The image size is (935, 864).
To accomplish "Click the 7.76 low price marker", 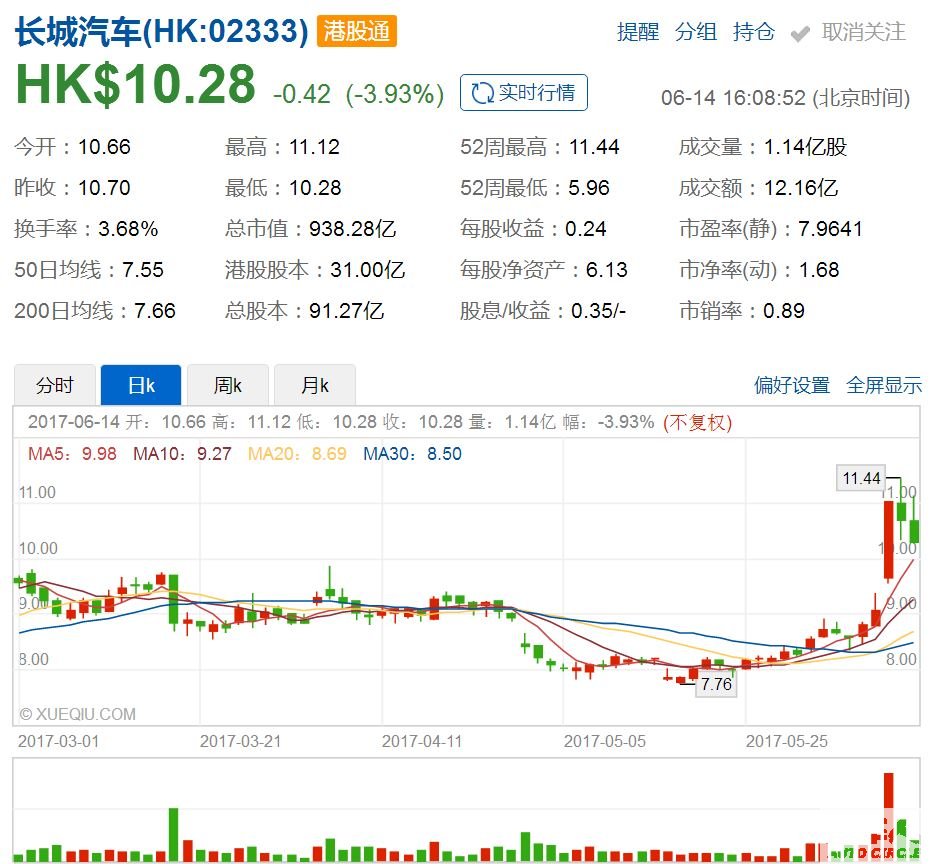I will point(716,684).
